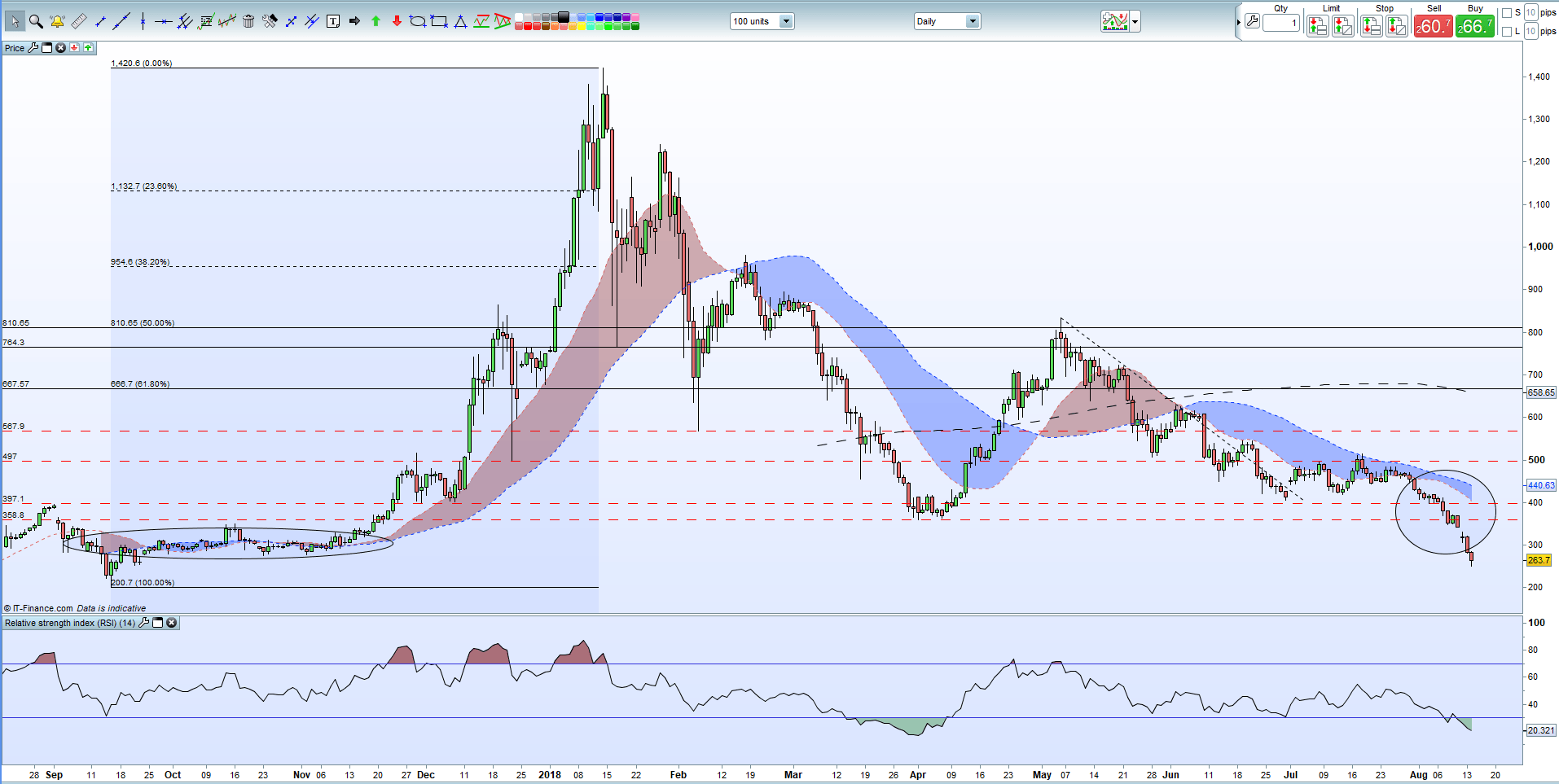Maximize the RSI indicator panel

158,623
